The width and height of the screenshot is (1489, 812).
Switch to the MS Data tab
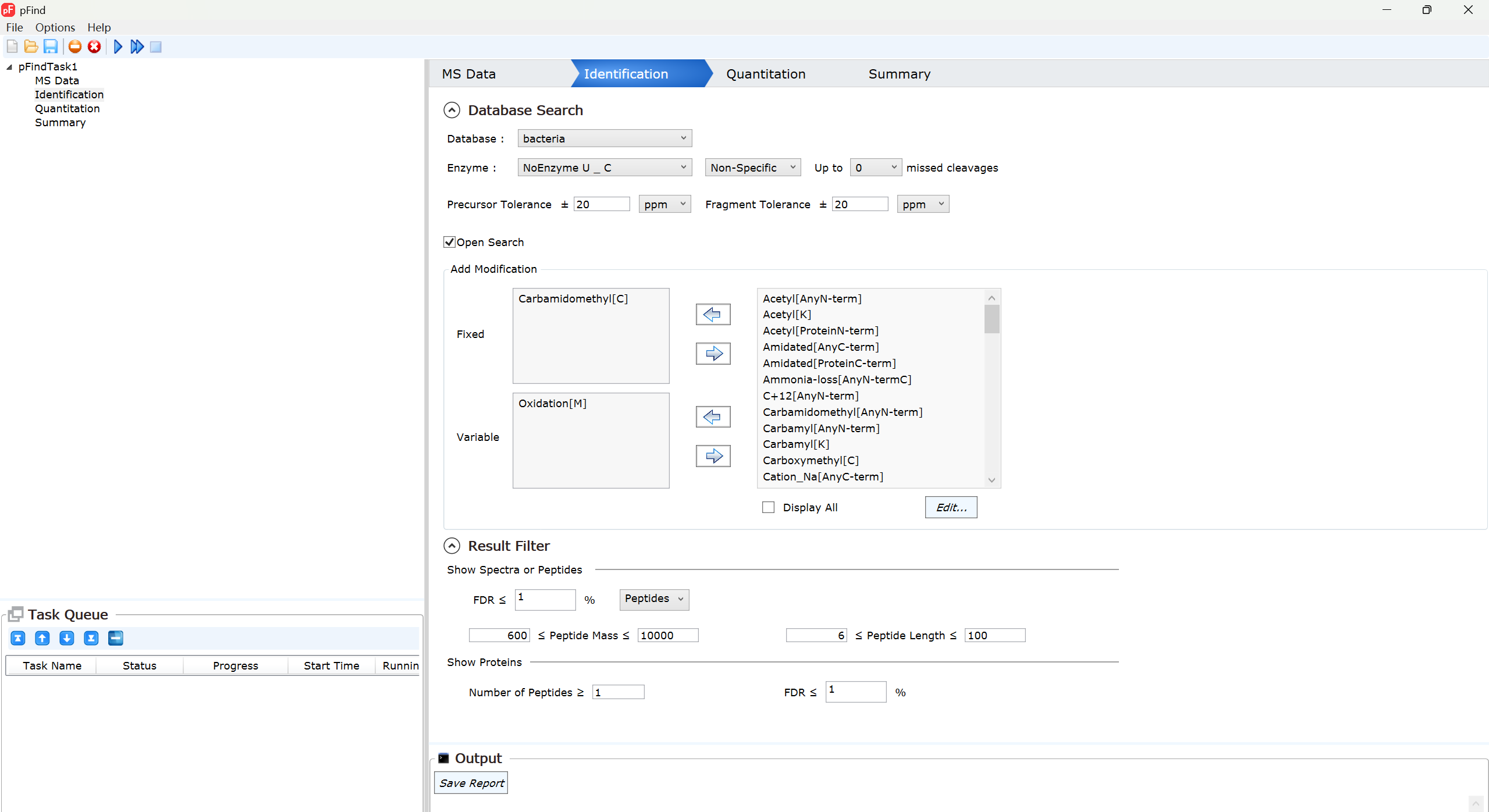468,74
